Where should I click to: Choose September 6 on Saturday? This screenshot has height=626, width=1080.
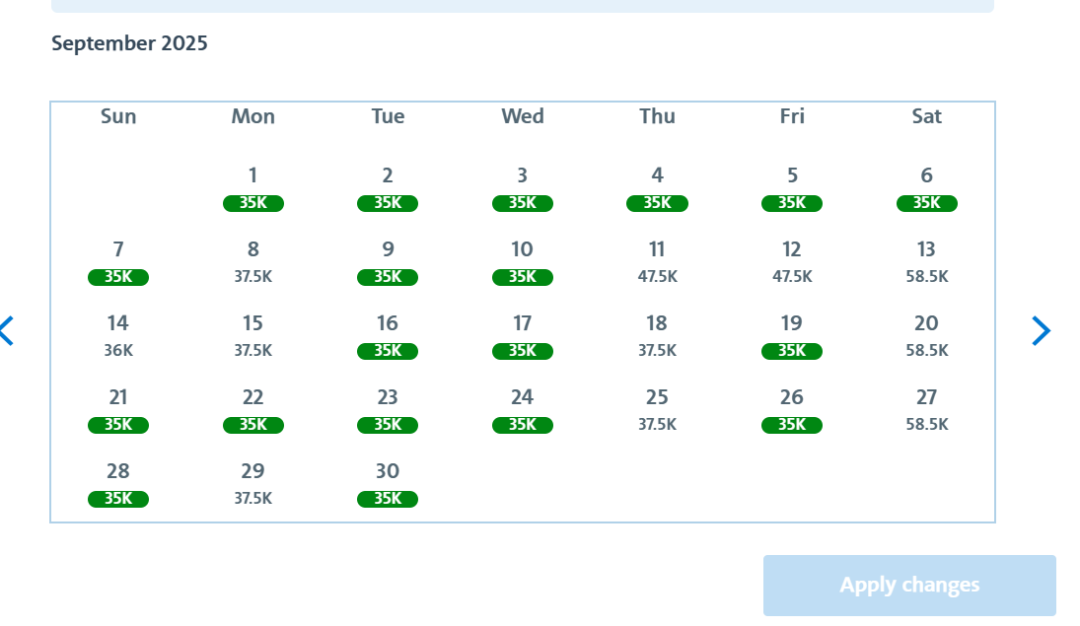[x=926, y=189]
